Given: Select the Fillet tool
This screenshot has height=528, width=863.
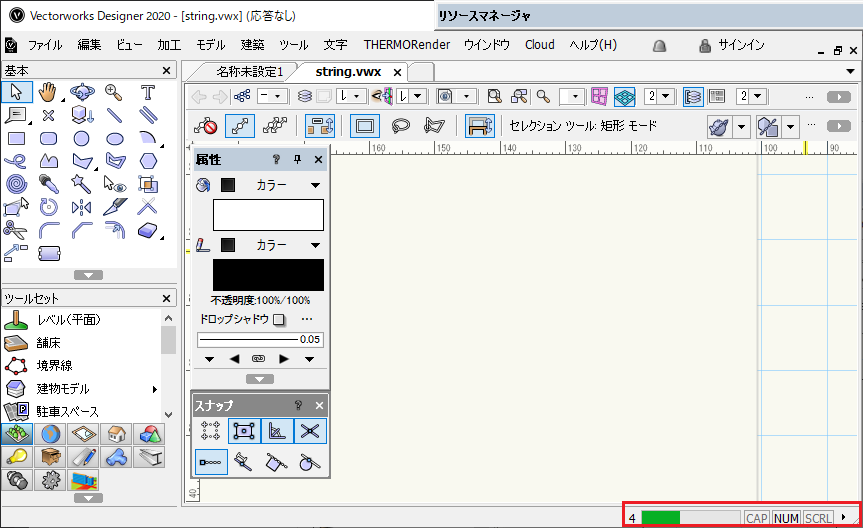Looking at the screenshot, I should (x=48, y=230).
